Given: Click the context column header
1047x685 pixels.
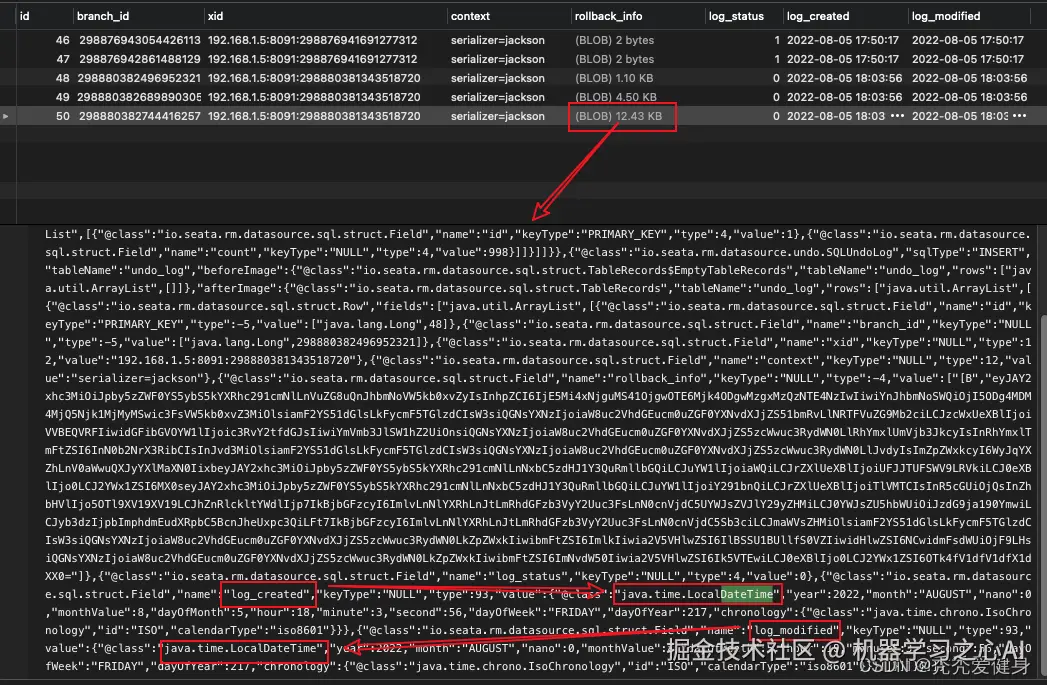Looking at the screenshot, I should tap(470, 16).
